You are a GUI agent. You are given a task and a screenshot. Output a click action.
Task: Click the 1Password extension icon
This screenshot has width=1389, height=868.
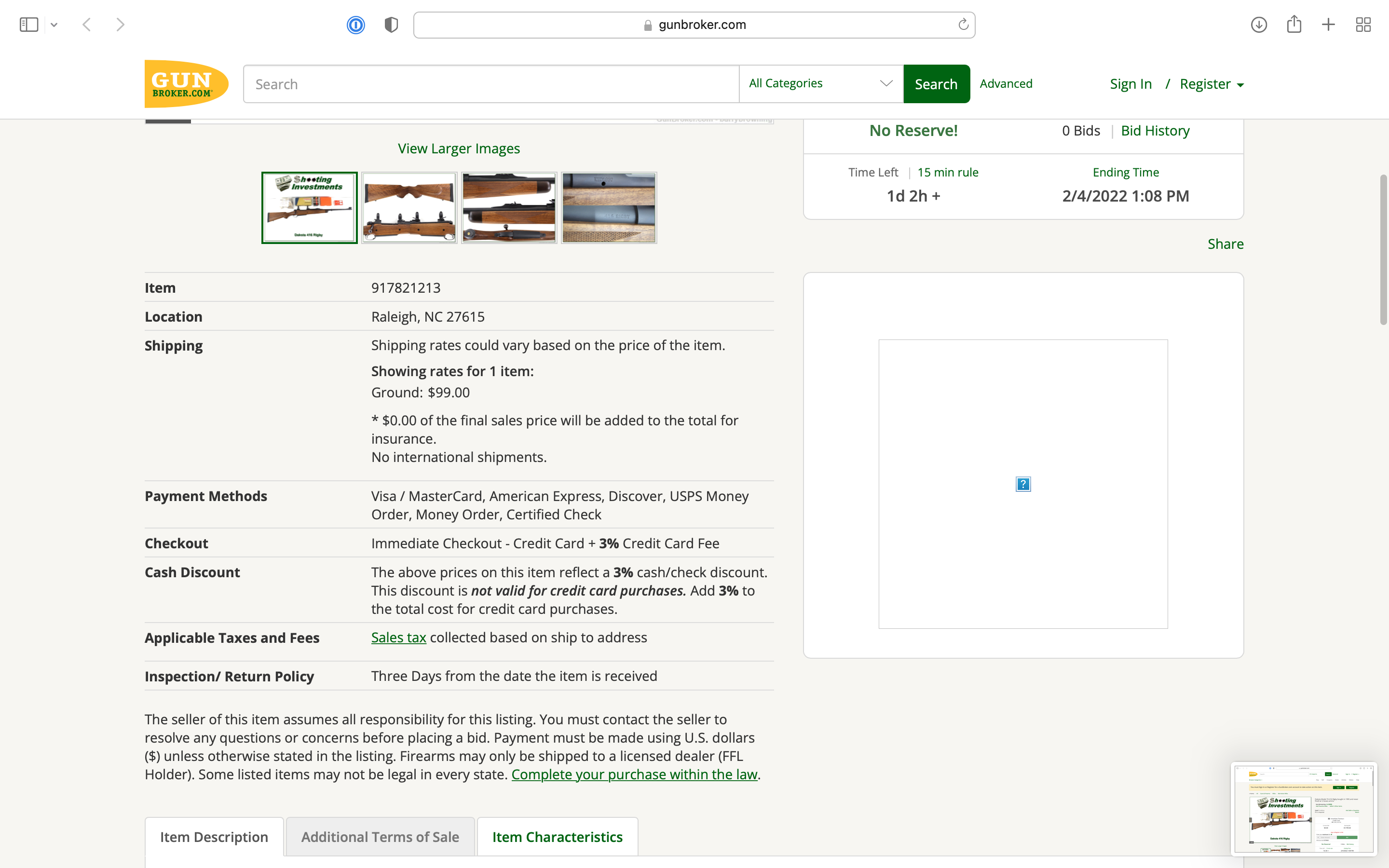coord(355,25)
